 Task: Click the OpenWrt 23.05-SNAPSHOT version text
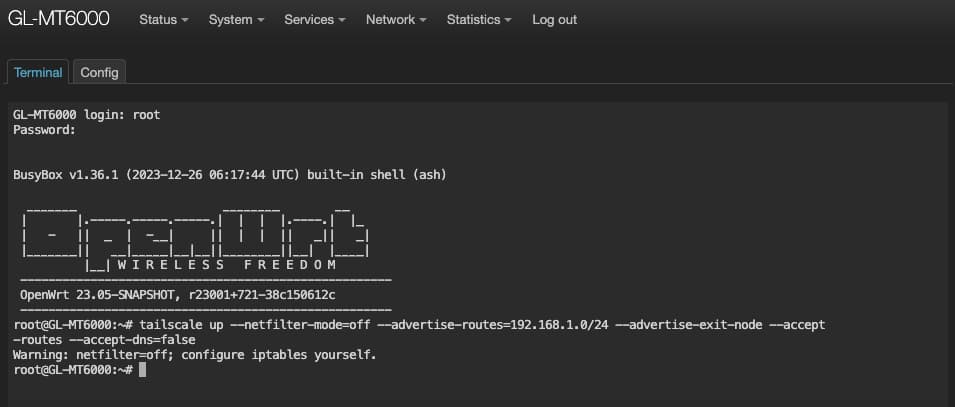tap(177, 295)
